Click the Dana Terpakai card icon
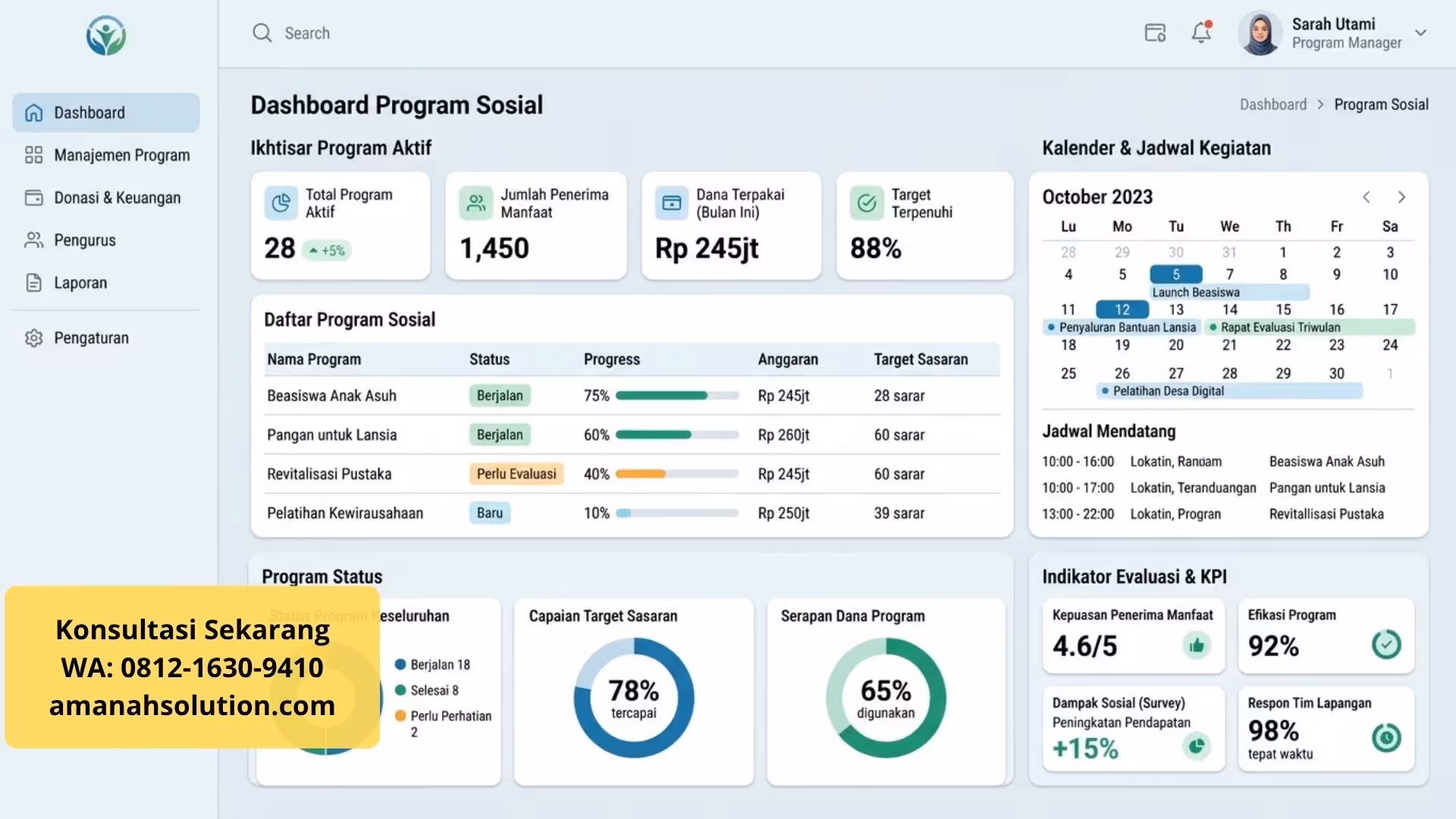Screen dimensions: 1456x819 tap(672, 203)
